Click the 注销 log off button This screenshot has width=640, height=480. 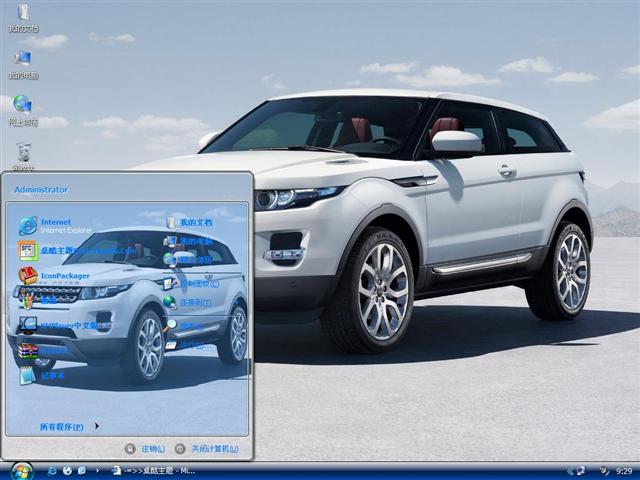(145, 449)
